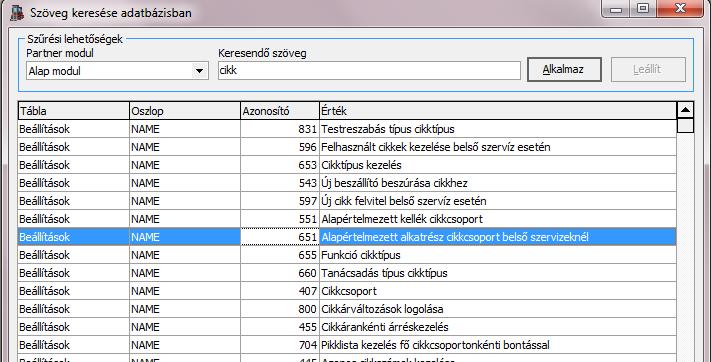
Task: Select row Funkció cikktípus
Action: (347, 255)
